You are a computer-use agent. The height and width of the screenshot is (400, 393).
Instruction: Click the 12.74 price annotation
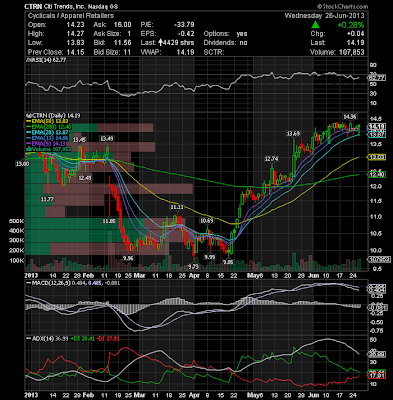[x=271, y=159]
